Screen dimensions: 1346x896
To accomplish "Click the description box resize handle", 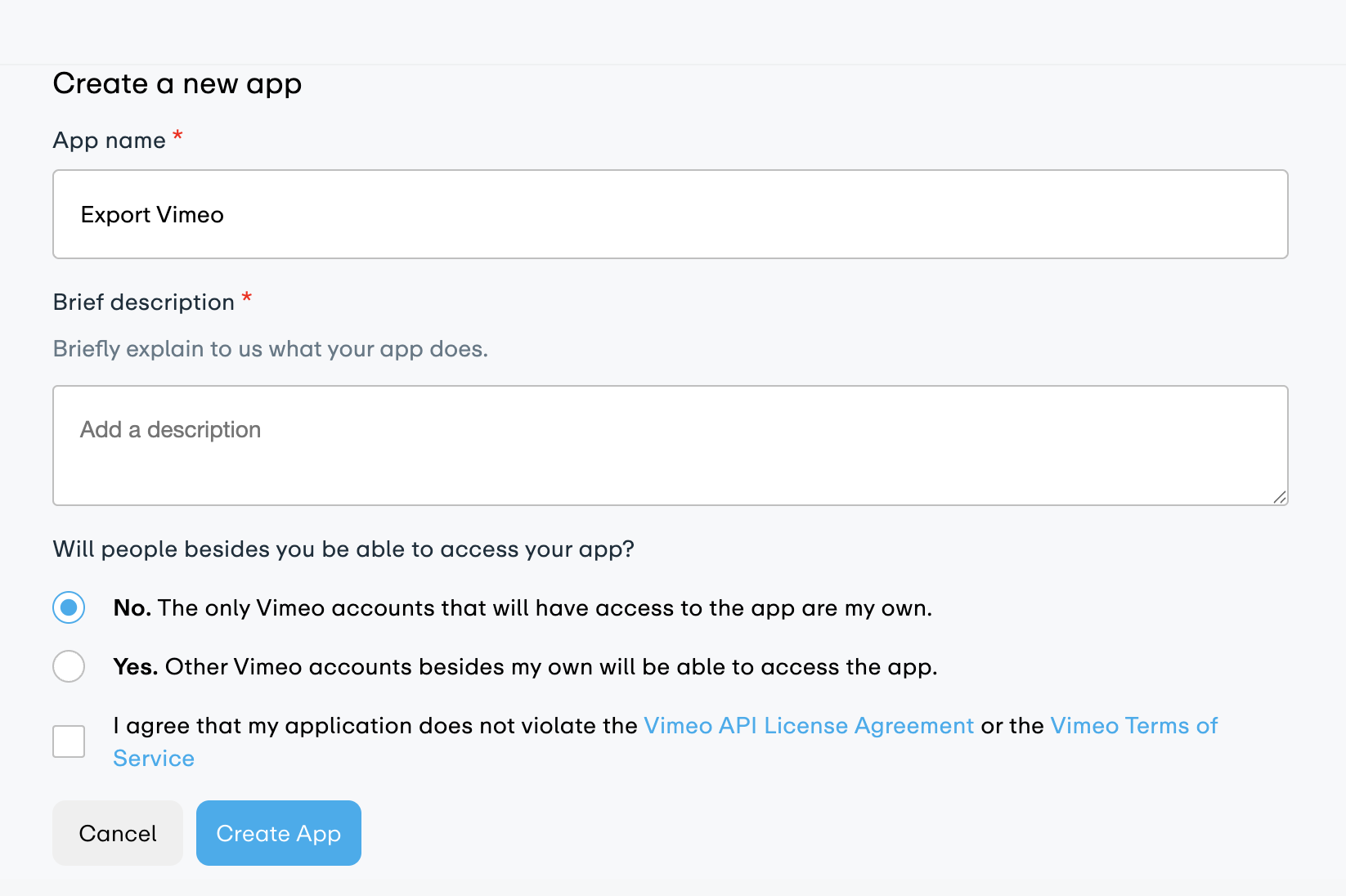I will (x=1281, y=497).
